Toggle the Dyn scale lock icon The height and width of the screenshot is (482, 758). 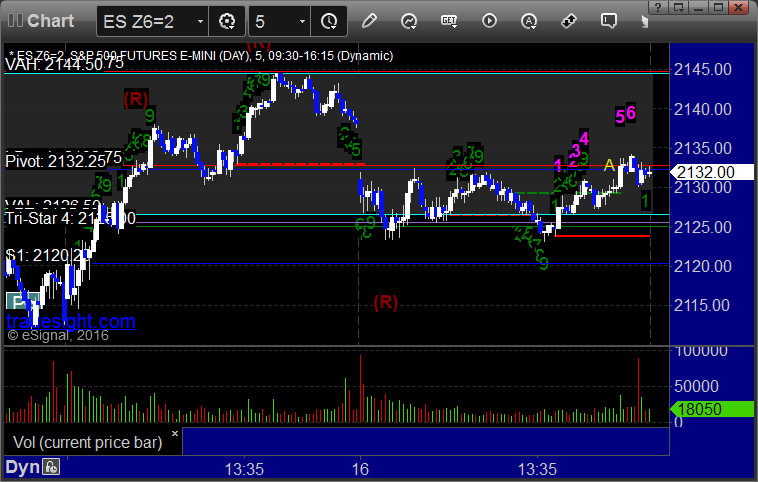click(51, 467)
